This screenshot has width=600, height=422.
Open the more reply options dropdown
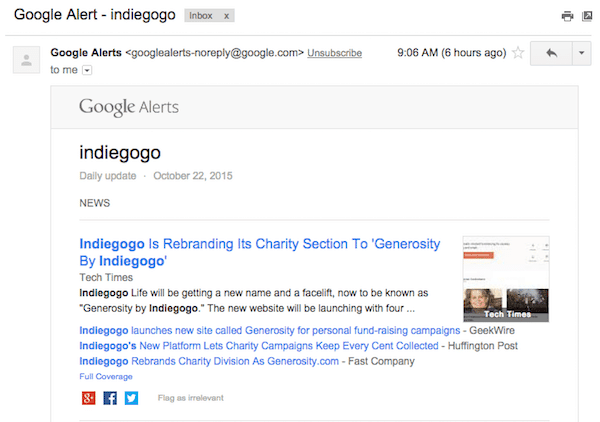581,53
